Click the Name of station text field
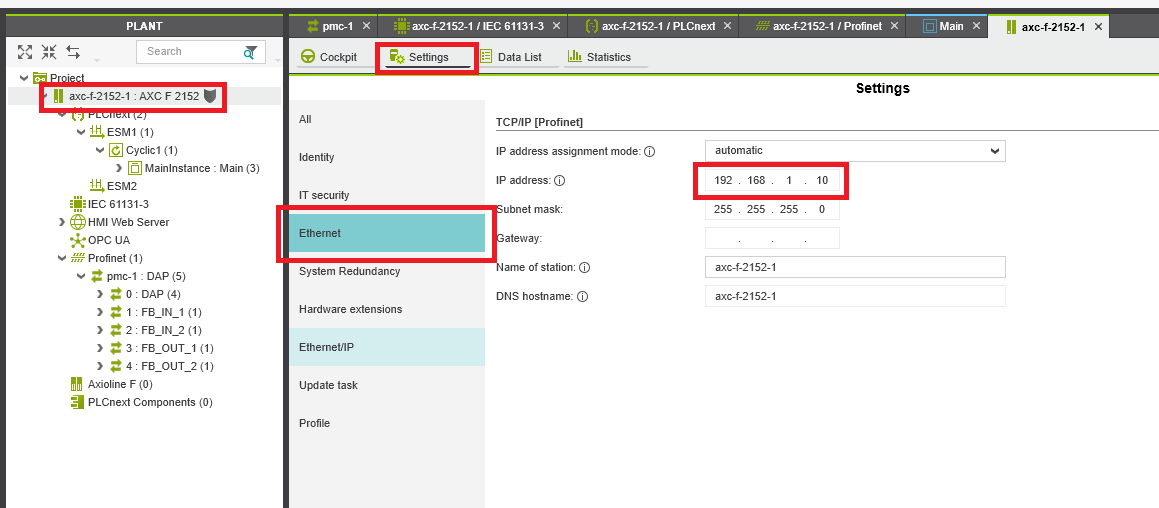 (x=854, y=267)
